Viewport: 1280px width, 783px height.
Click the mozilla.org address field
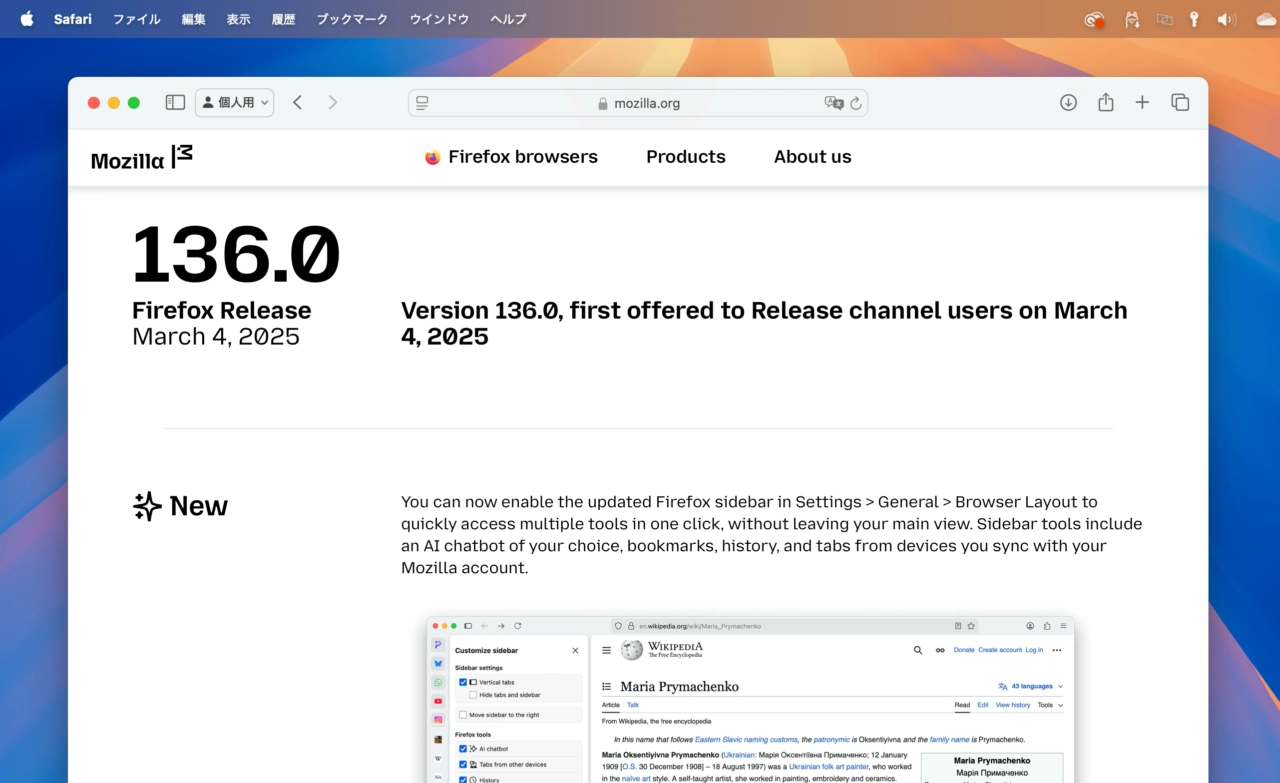click(638, 103)
